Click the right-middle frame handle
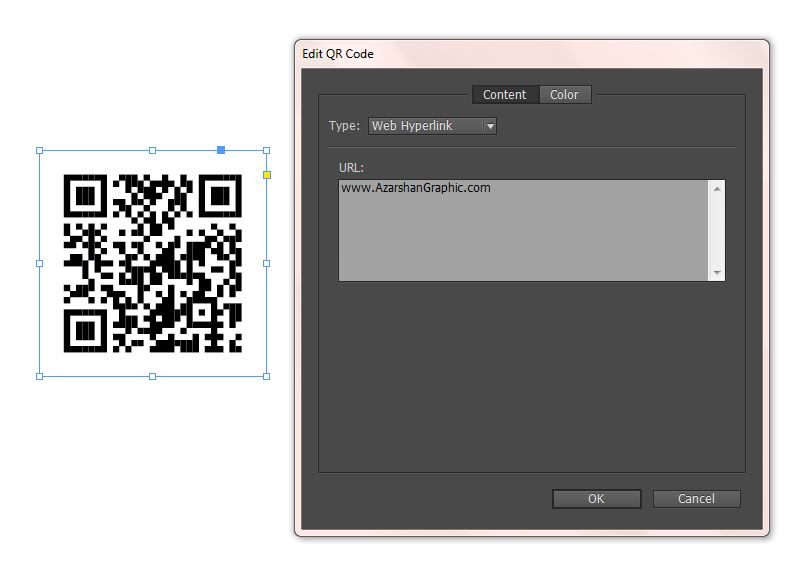Screen dimensions: 800x571 coord(266,263)
